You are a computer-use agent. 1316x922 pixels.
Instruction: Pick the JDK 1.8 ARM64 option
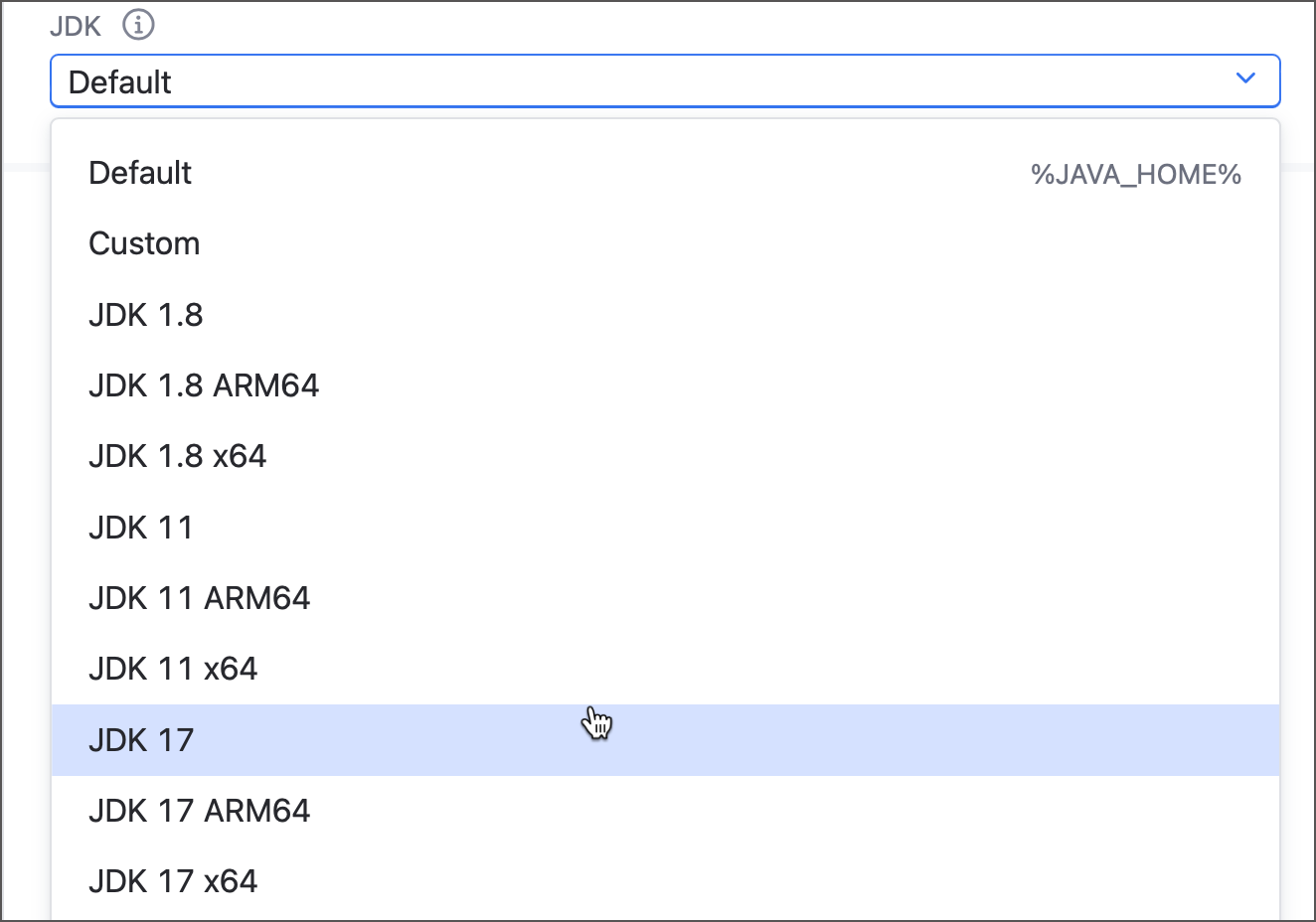point(665,385)
